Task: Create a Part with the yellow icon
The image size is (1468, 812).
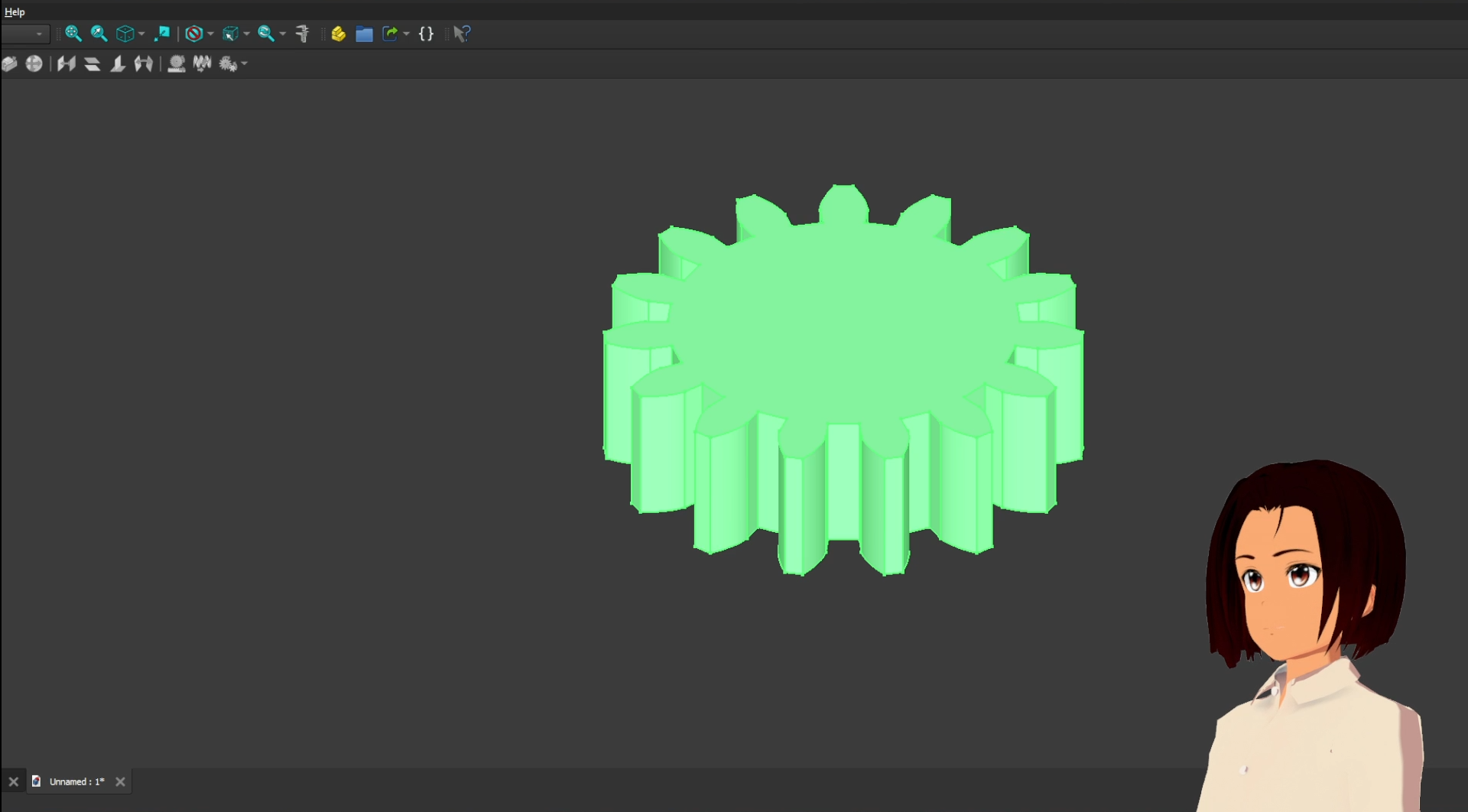Action: tap(339, 34)
